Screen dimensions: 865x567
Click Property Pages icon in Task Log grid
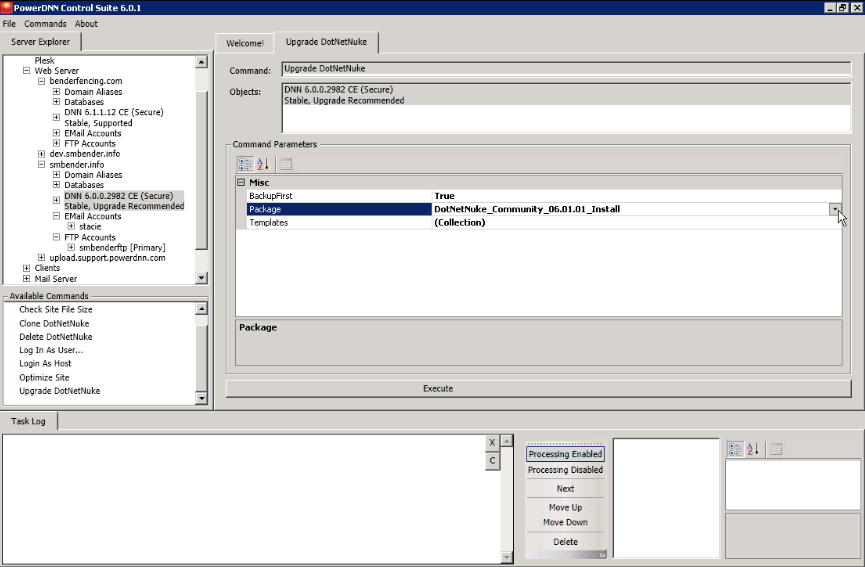coord(775,449)
